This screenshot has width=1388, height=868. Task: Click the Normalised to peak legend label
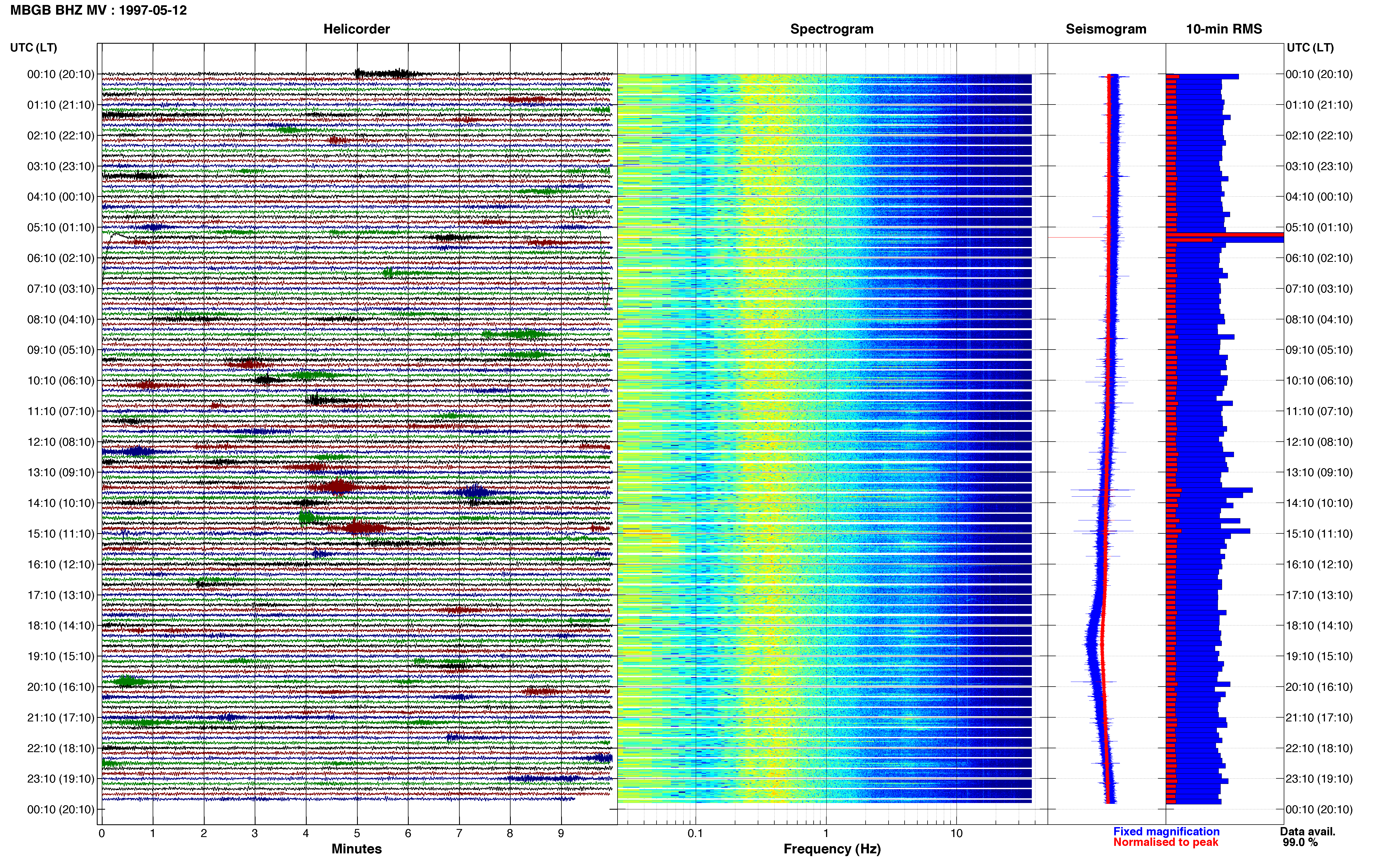[1165, 842]
